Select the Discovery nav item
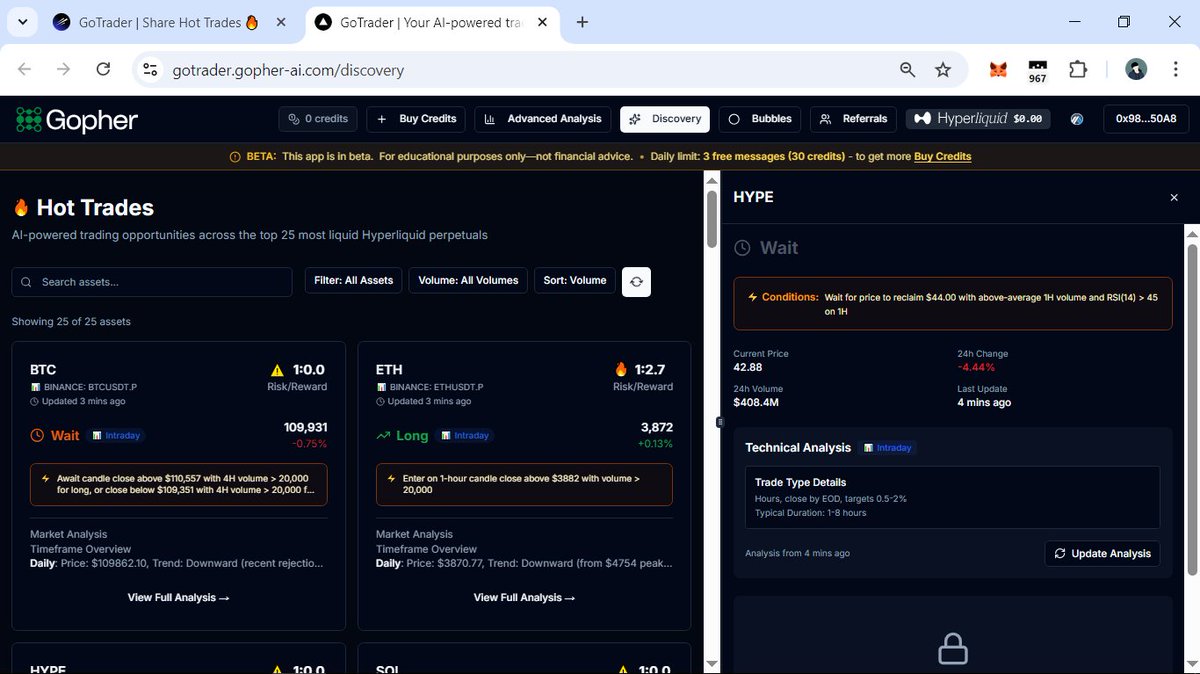1200x674 pixels. [665, 118]
